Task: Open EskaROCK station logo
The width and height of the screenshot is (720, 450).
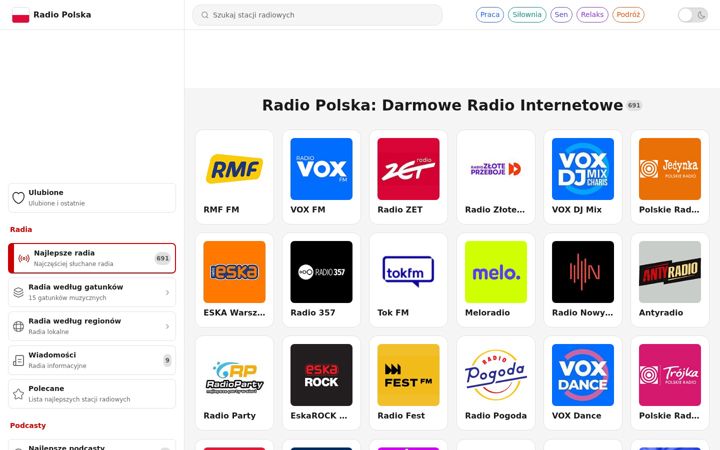Action: pyautogui.click(x=321, y=375)
